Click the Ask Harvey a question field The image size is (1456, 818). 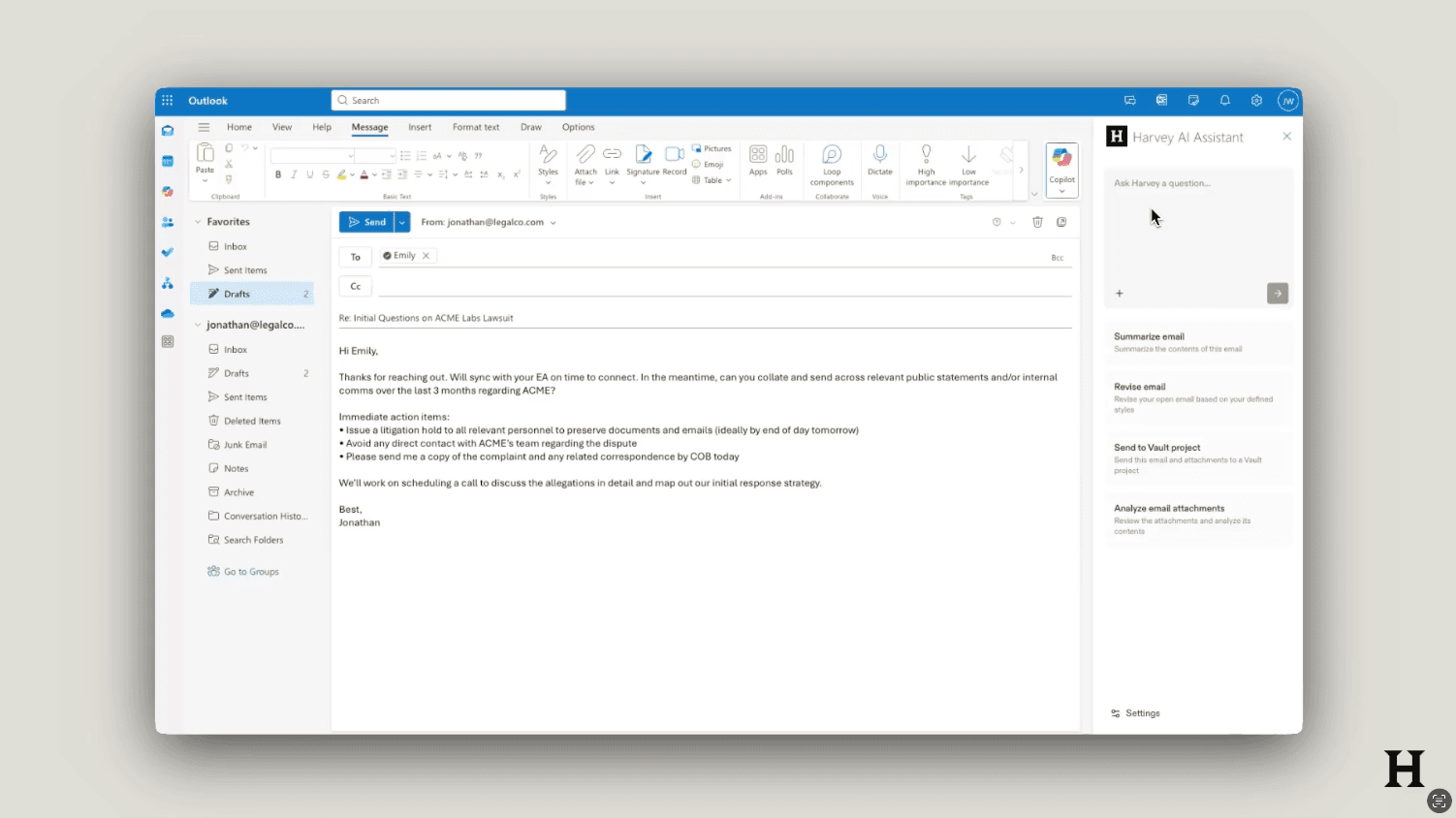point(1196,183)
